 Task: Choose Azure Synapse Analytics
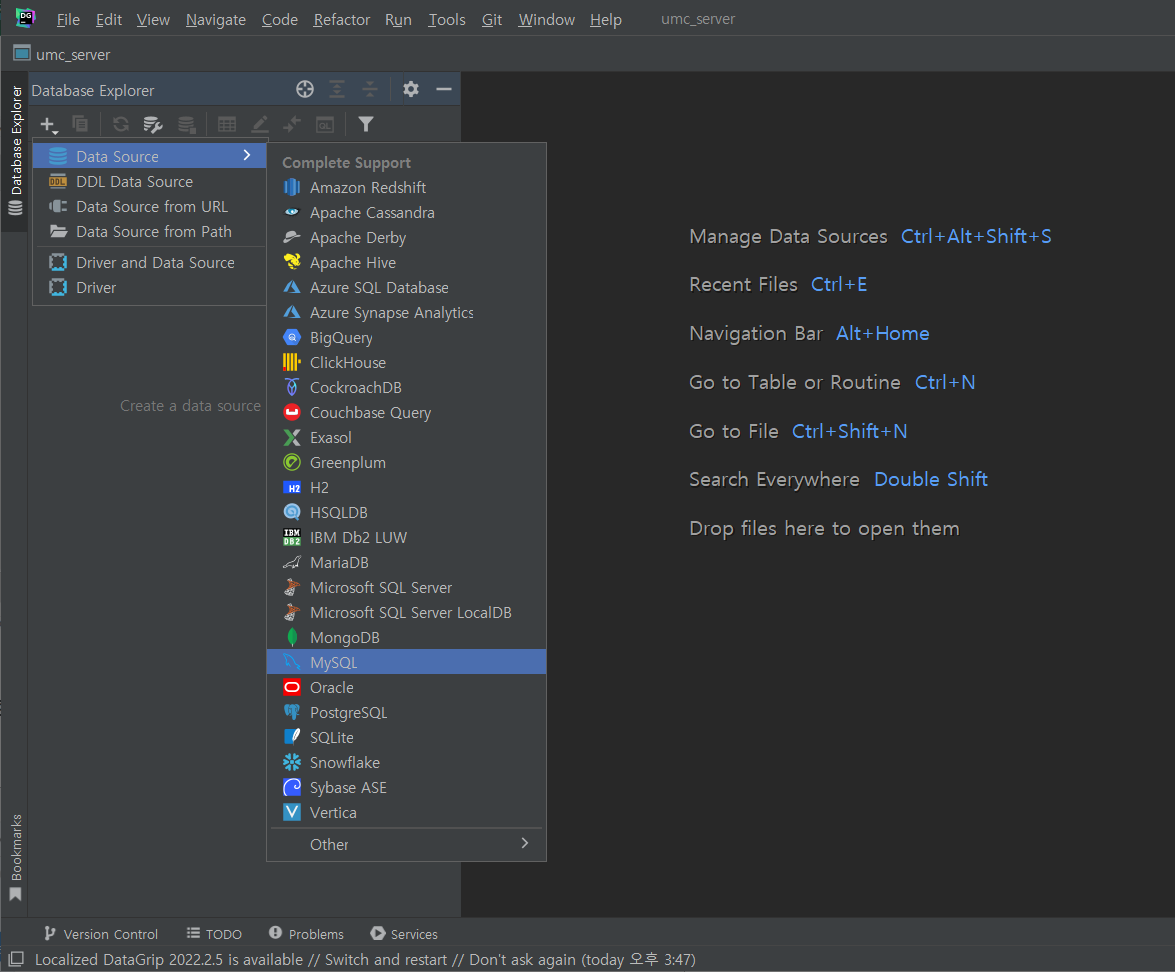tap(406, 313)
